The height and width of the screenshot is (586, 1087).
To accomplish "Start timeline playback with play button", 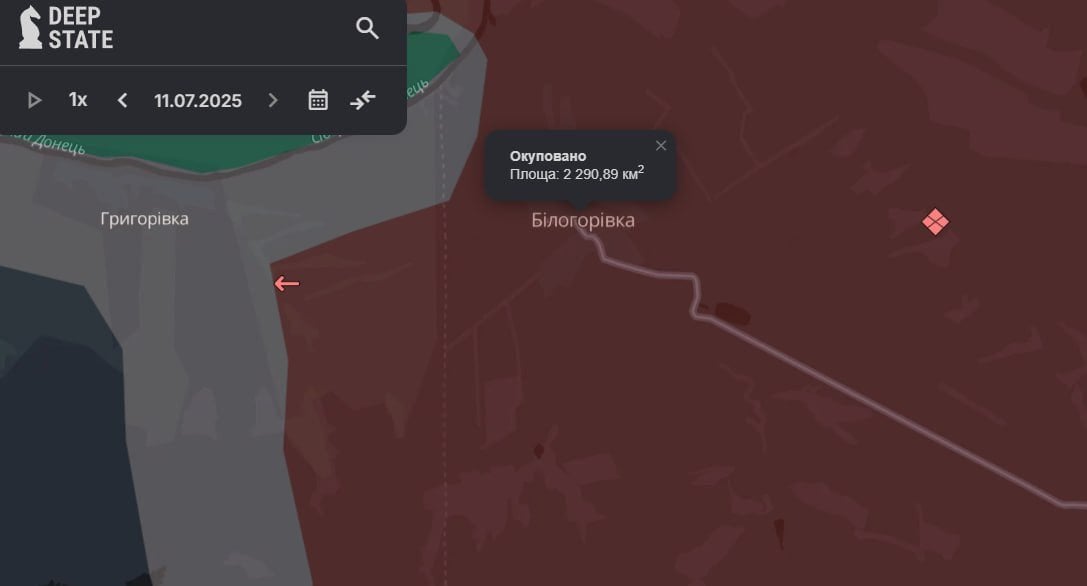I will point(34,101).
